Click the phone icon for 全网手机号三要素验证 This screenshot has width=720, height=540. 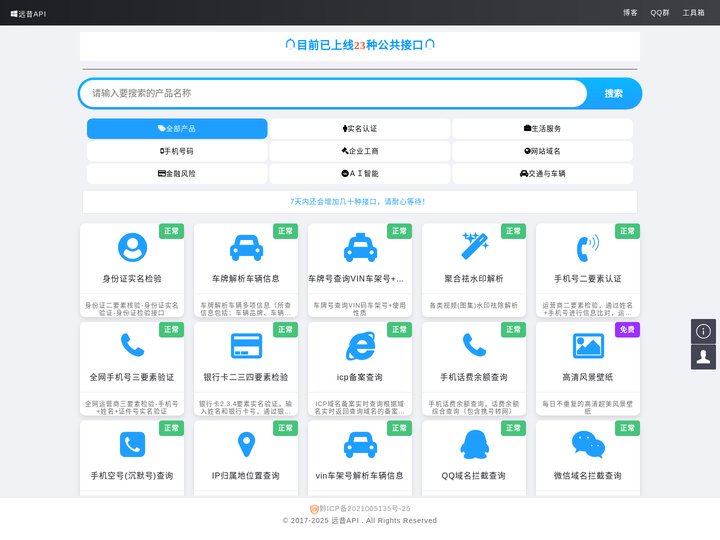[x=132, y=345]
